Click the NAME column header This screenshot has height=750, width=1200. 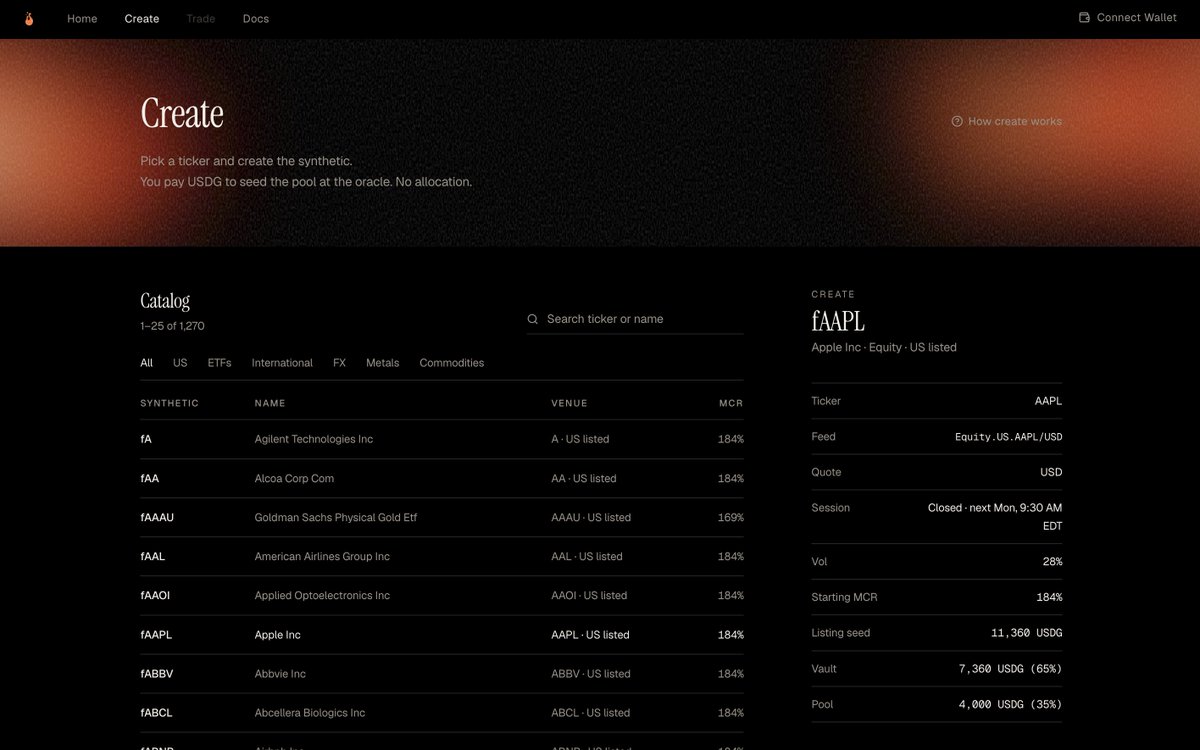270,403
